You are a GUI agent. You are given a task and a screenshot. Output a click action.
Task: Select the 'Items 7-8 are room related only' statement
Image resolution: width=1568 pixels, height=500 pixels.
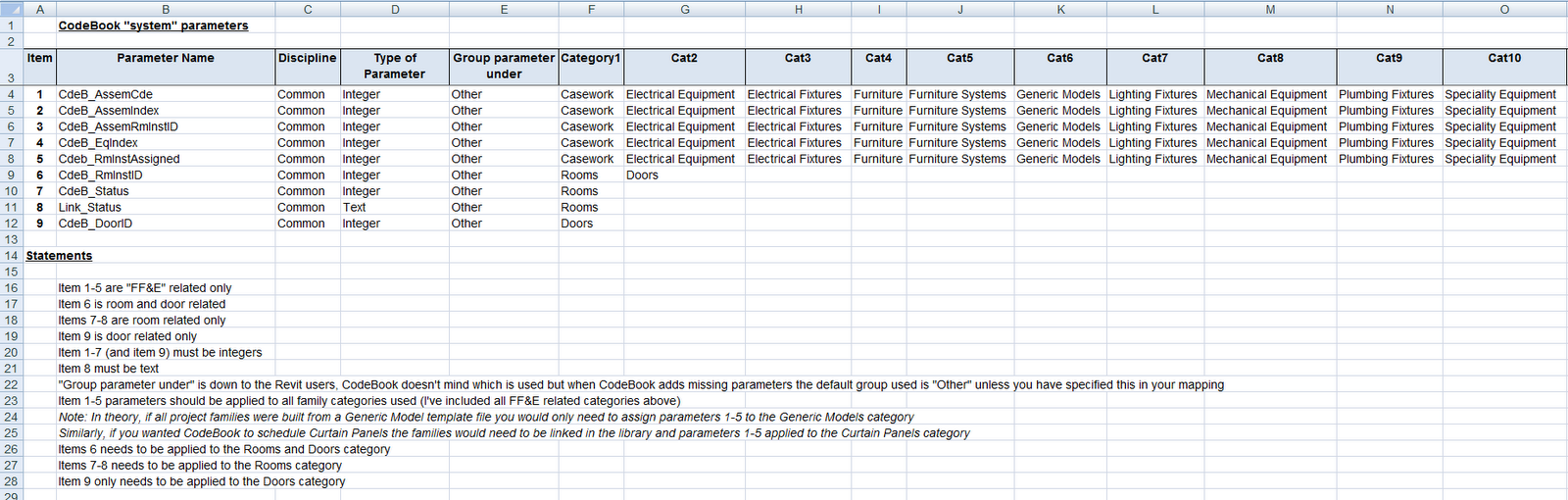[x=142, y=321]
